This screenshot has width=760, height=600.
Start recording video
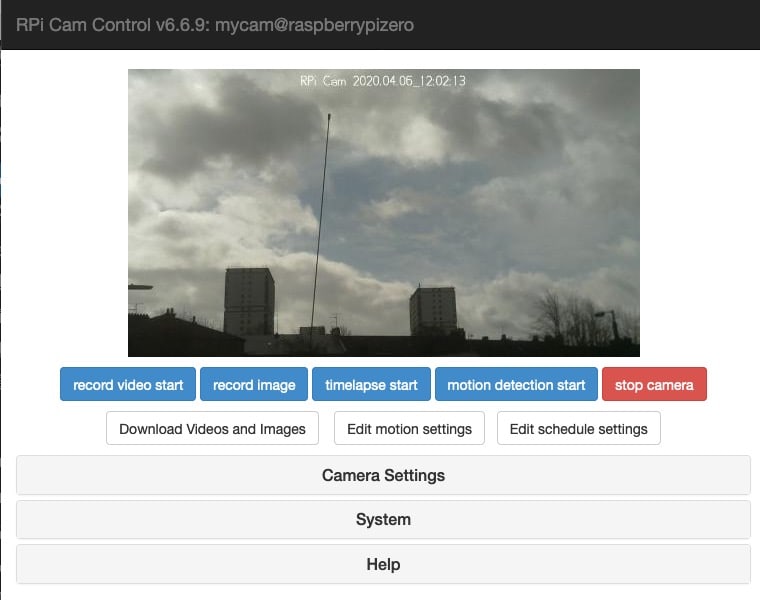pos(128,384)
